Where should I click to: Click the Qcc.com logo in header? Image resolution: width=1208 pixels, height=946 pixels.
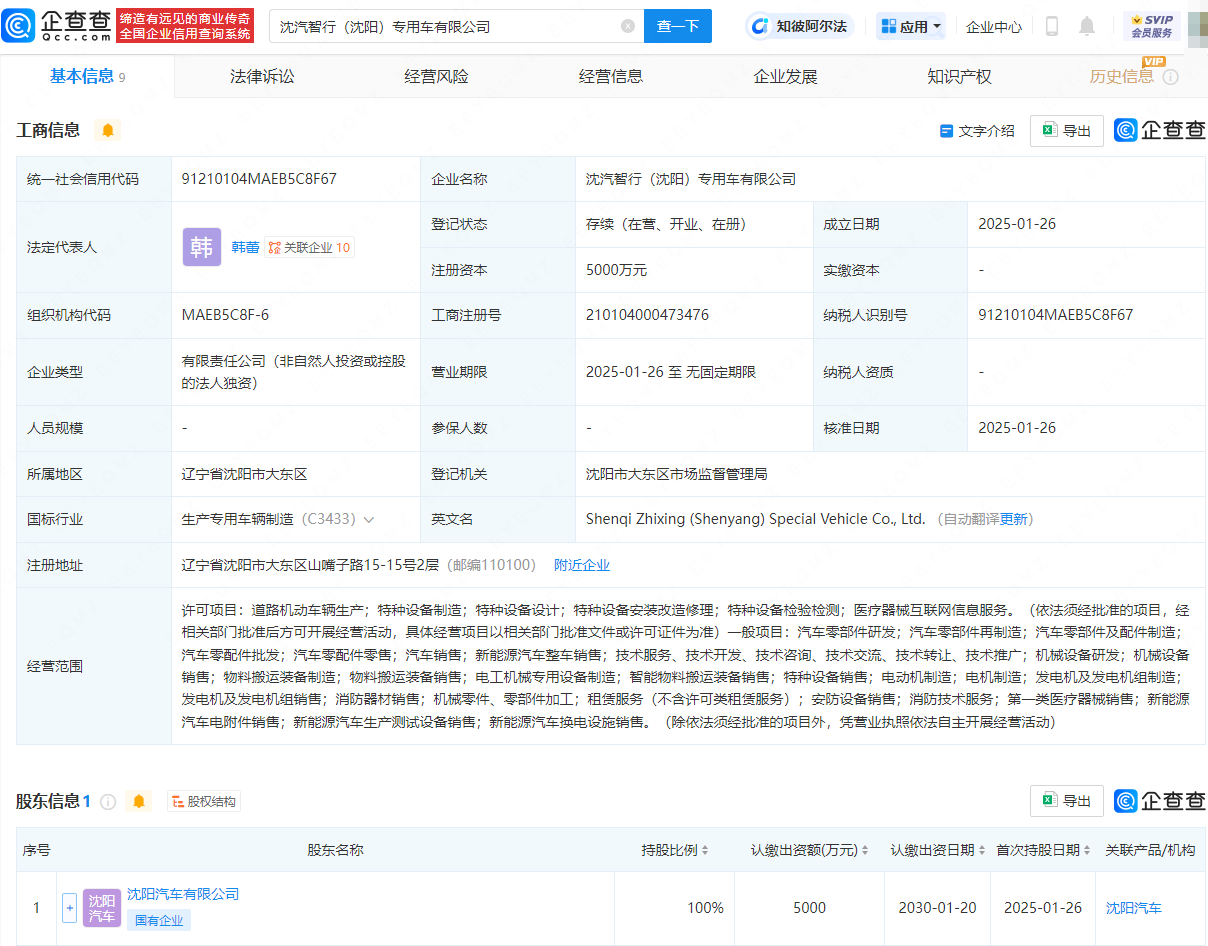(x=56, y=26)
